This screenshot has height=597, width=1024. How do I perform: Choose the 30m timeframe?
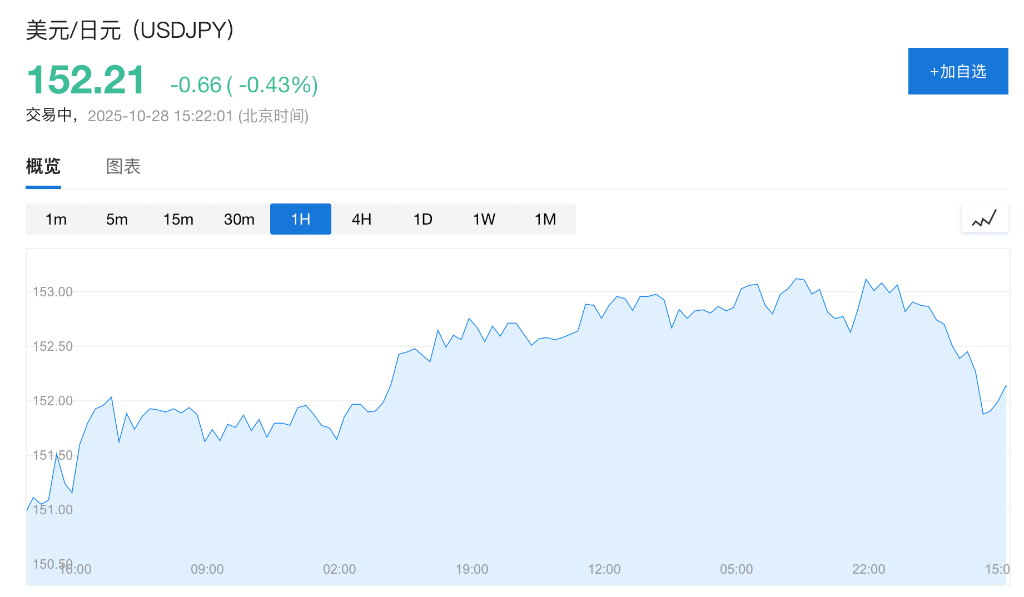click(239, 219)
